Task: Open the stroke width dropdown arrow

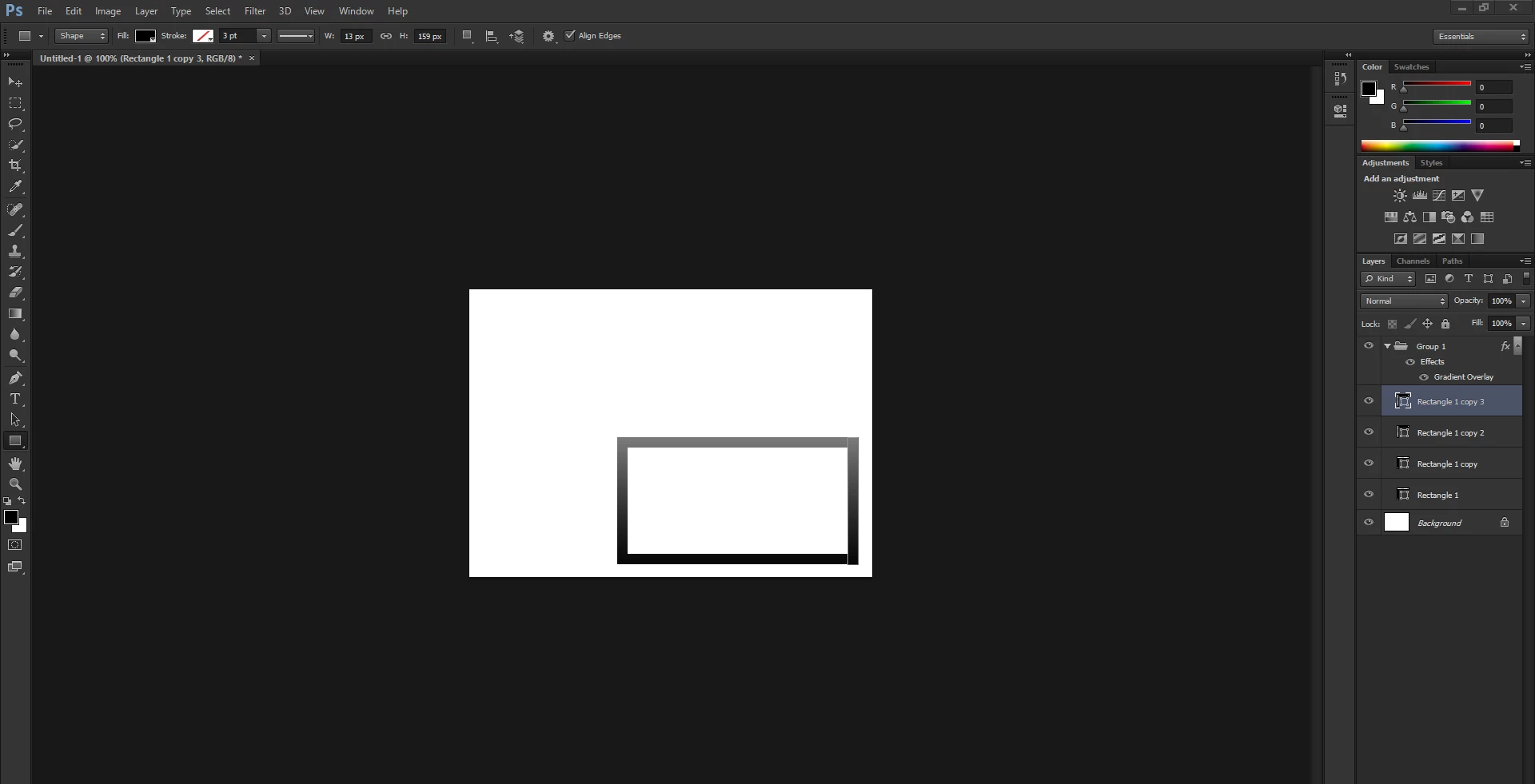Action: 264,36
